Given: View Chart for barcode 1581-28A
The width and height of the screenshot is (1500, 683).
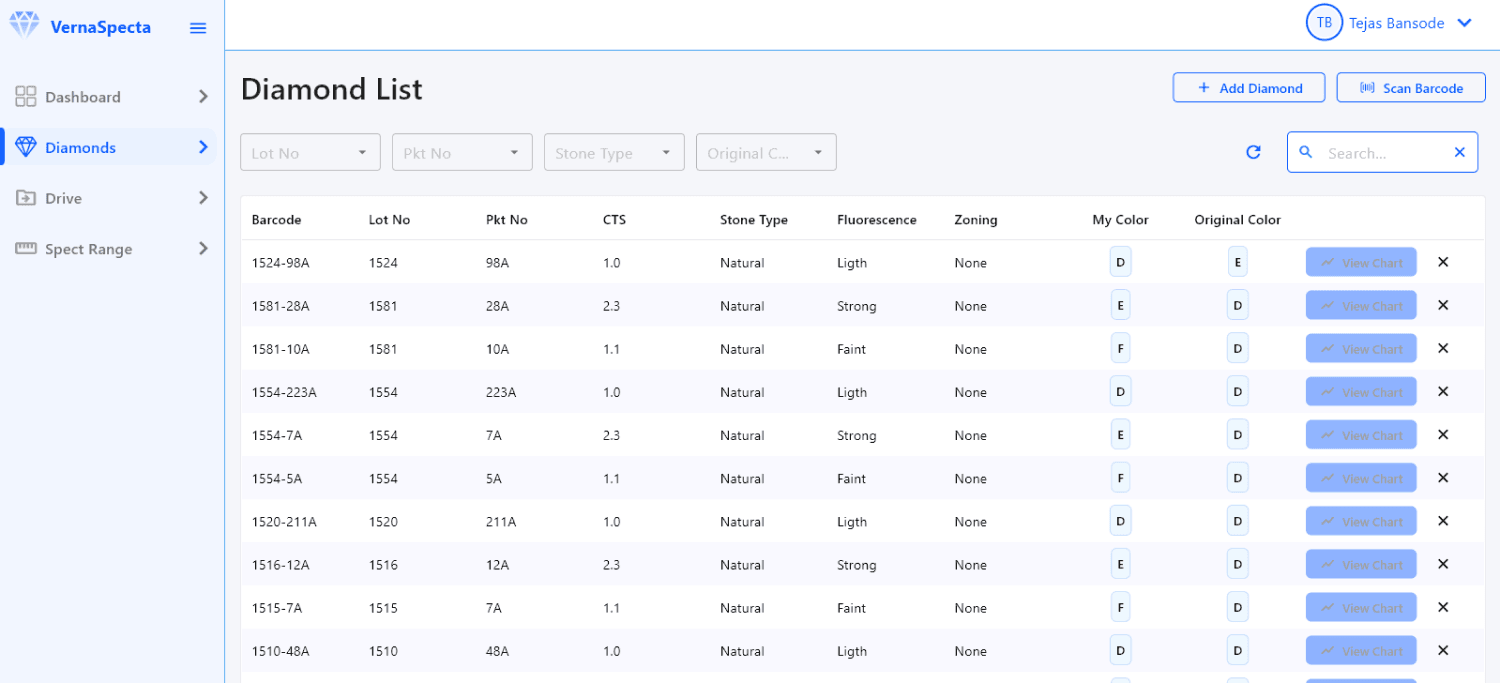Looking at the screenshot, I should tap(1361, 306).
